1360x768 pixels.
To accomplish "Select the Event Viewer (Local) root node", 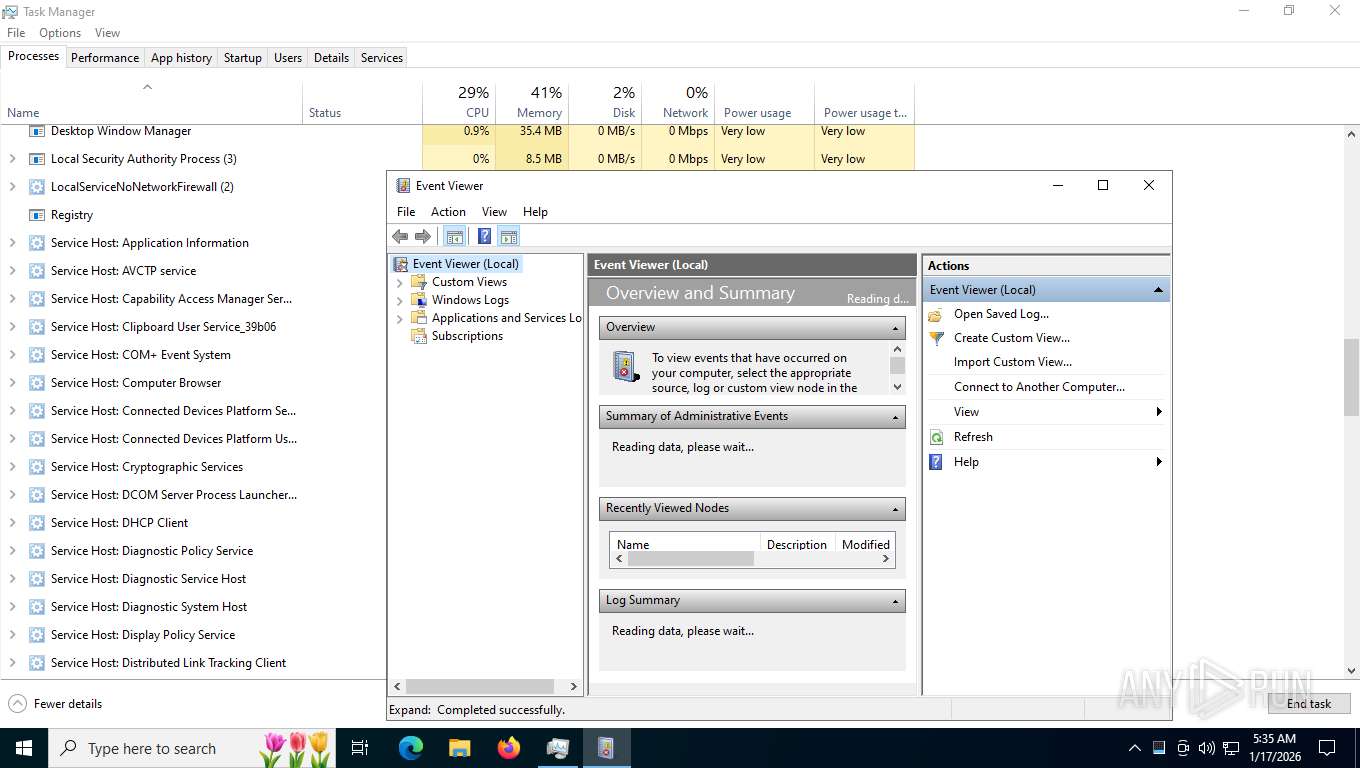I will pos(466,264).
